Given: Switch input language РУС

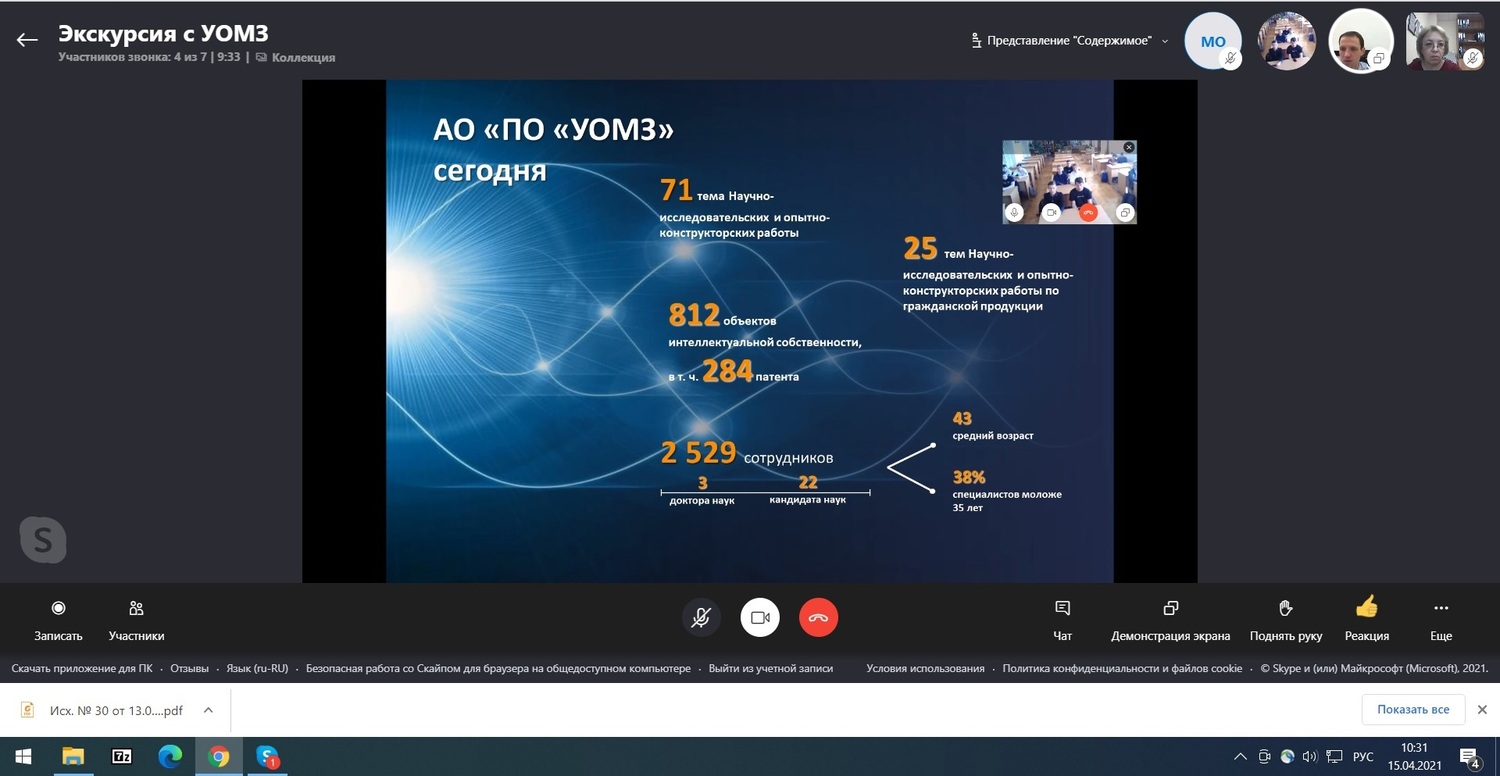Looking at the screenshot, I should [1363, 757].
